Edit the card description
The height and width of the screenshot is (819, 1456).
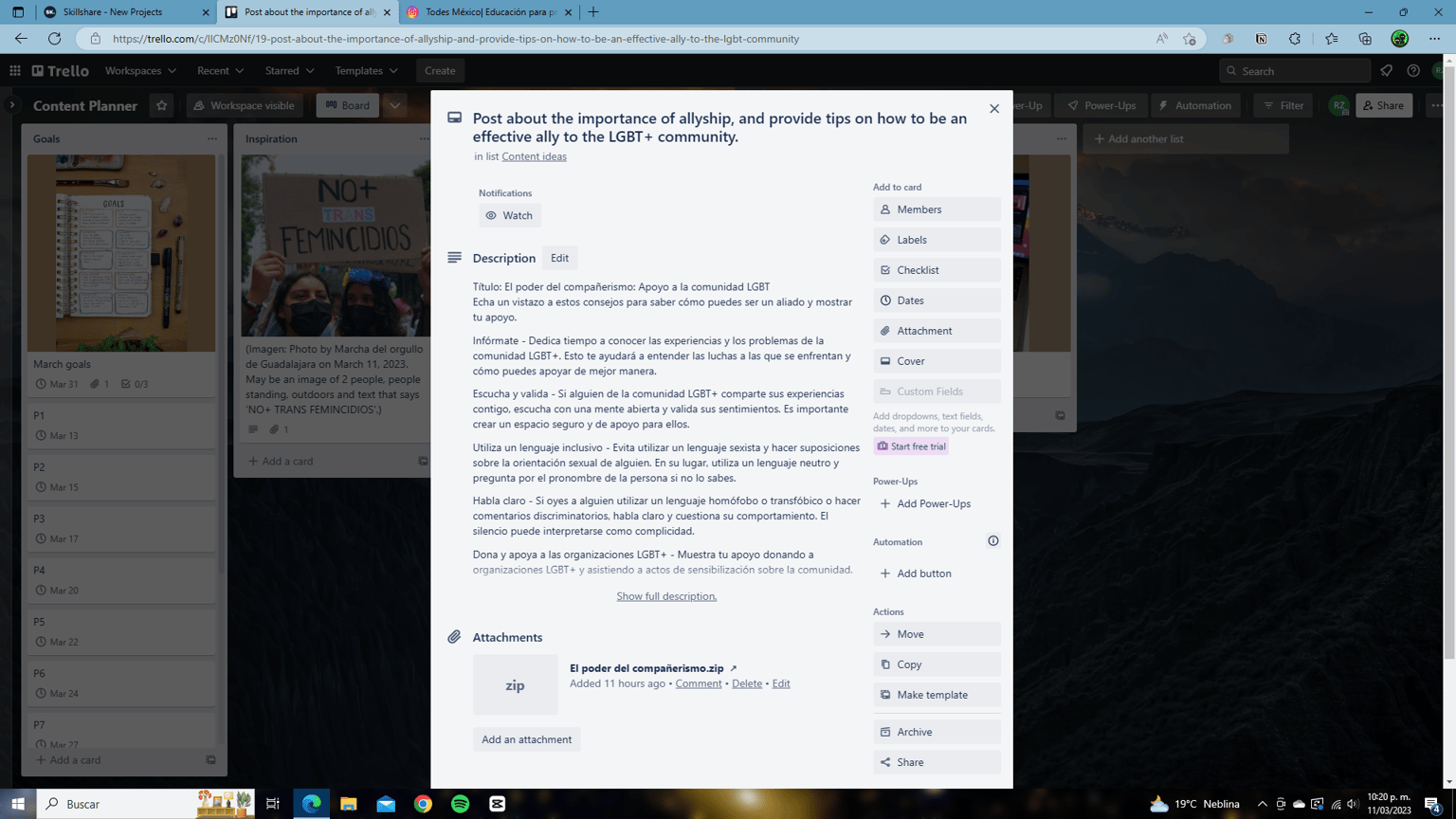tap(559, 258)
